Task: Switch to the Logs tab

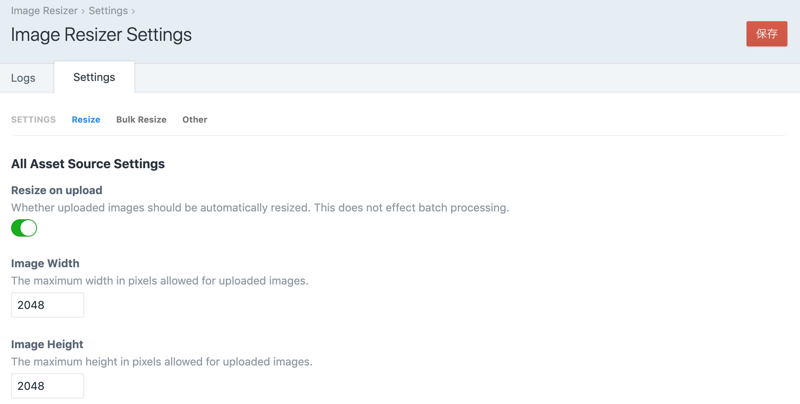Action: coord(23,78)
